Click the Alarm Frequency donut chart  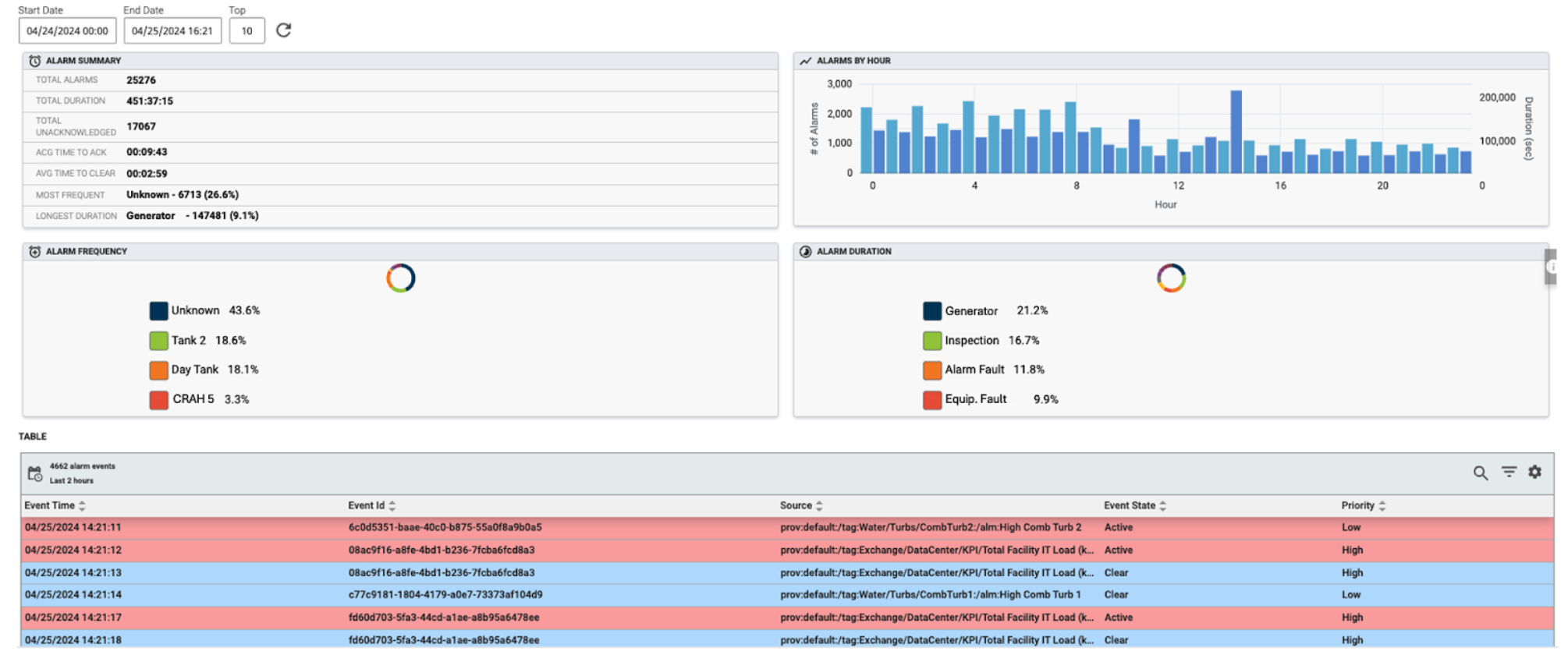point(401,278)
